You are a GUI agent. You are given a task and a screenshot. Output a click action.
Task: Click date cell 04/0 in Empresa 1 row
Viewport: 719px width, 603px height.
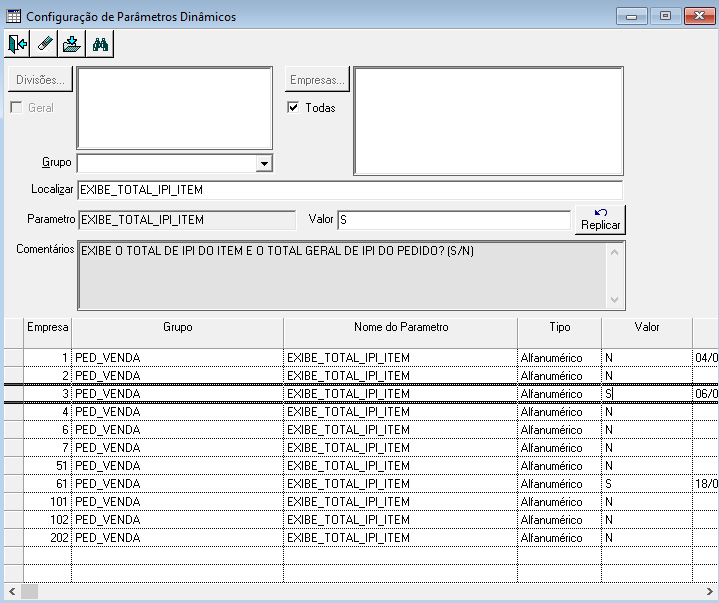pos(705,358)
